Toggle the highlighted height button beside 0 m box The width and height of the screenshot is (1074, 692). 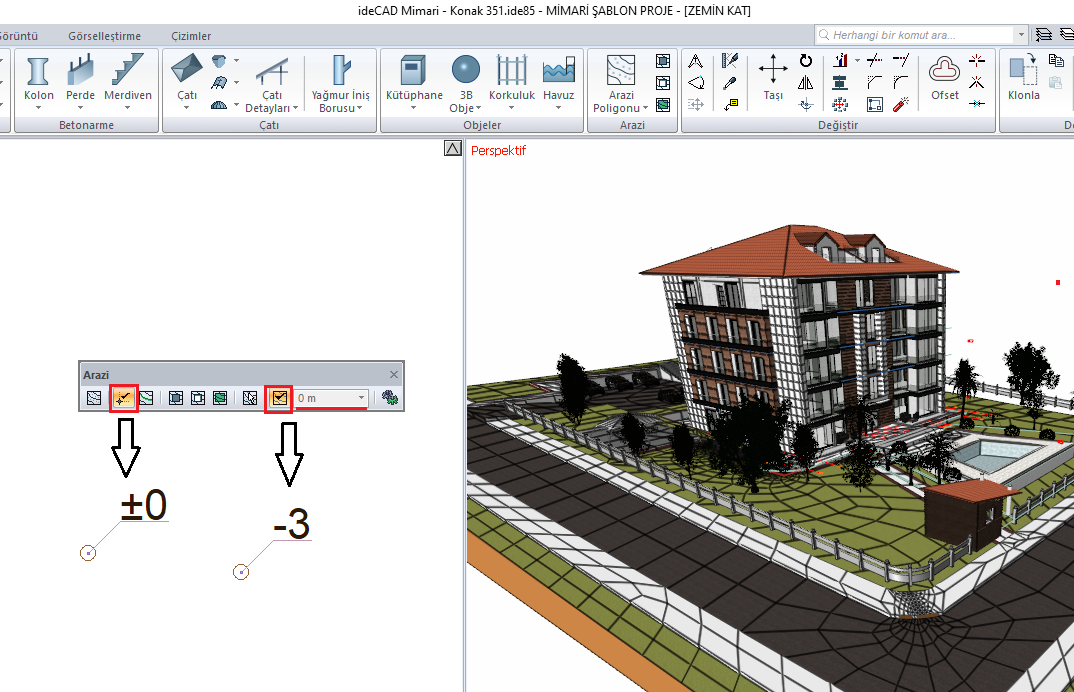point(279,399)
